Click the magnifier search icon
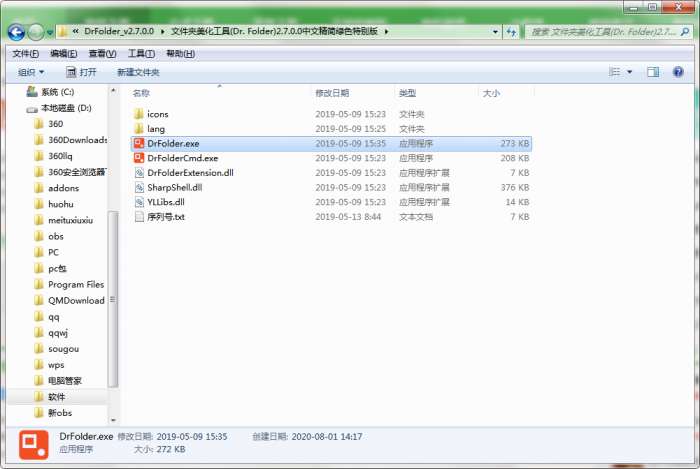The width and height of the screenshot is (700, 469). point(685,32)
